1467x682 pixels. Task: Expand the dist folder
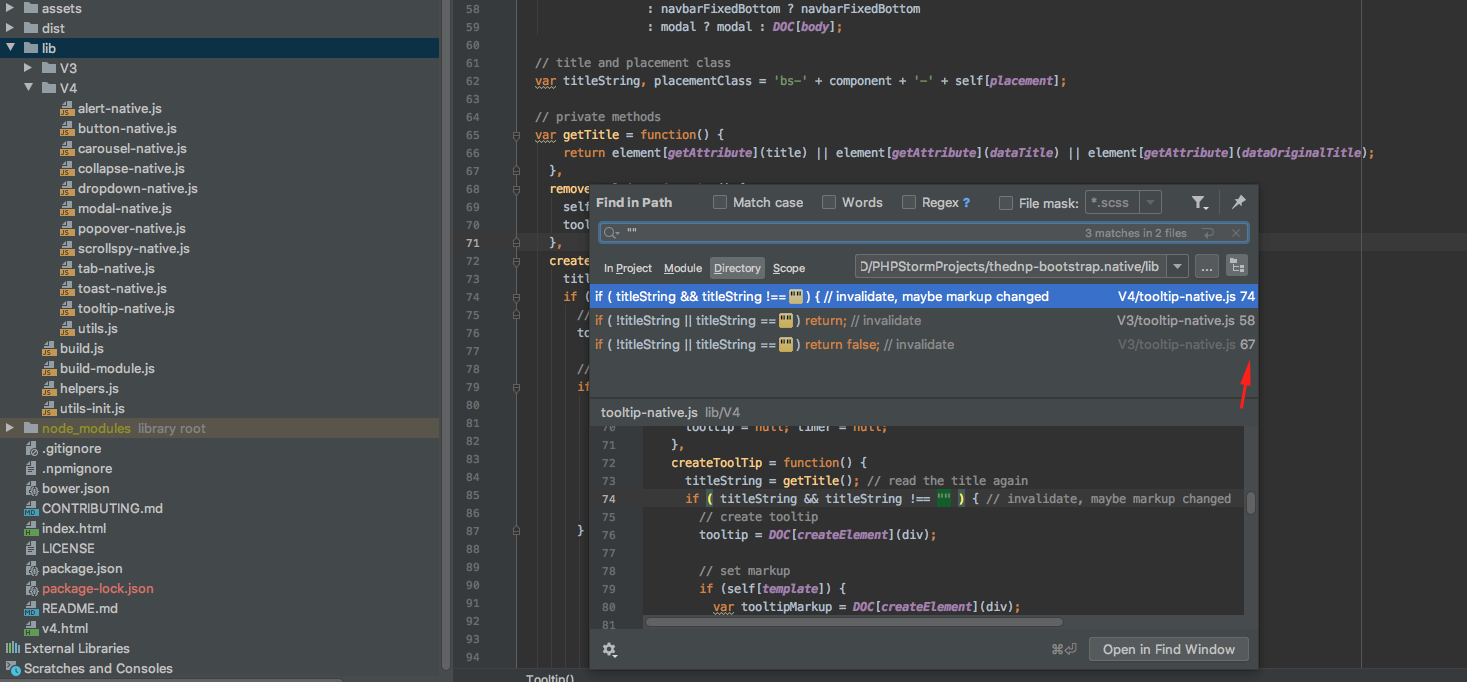(11, 28)
